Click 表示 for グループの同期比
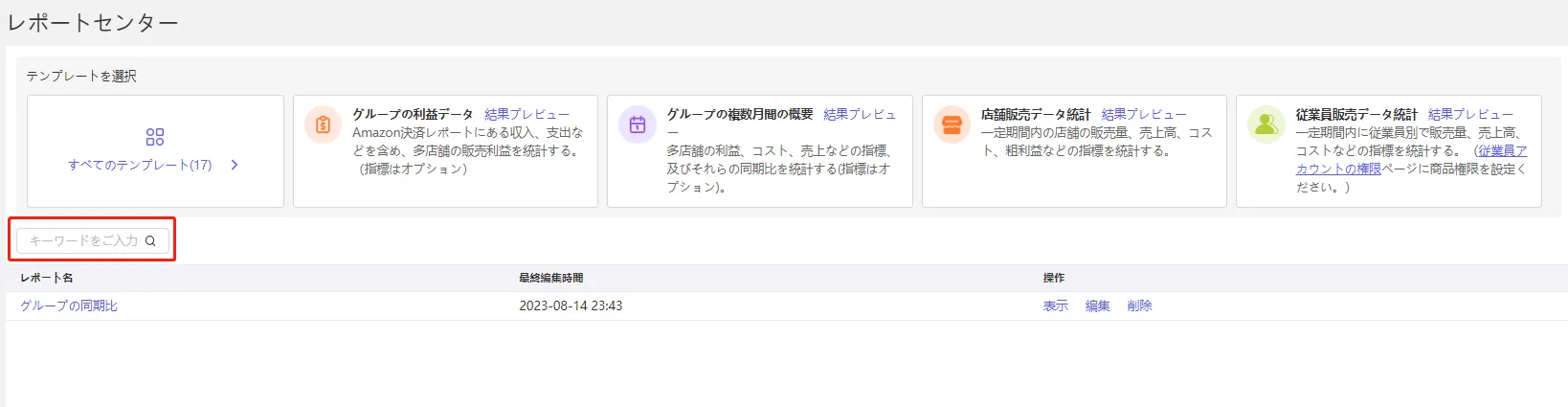1568x407 pixels. 1056,305
